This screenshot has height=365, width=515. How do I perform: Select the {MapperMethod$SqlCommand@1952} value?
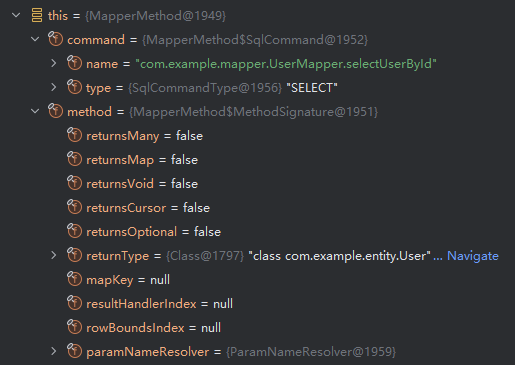[x=255, y=40]
